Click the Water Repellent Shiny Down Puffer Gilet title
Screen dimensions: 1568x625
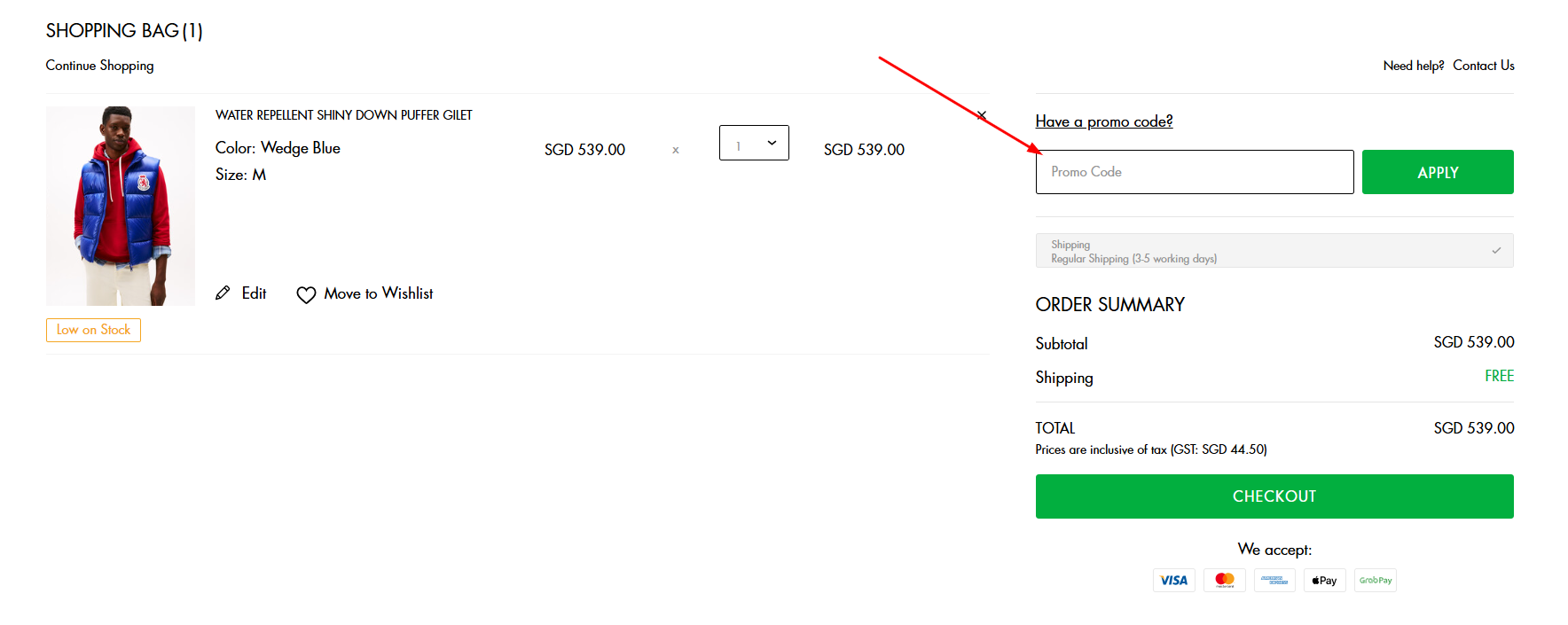343,115
